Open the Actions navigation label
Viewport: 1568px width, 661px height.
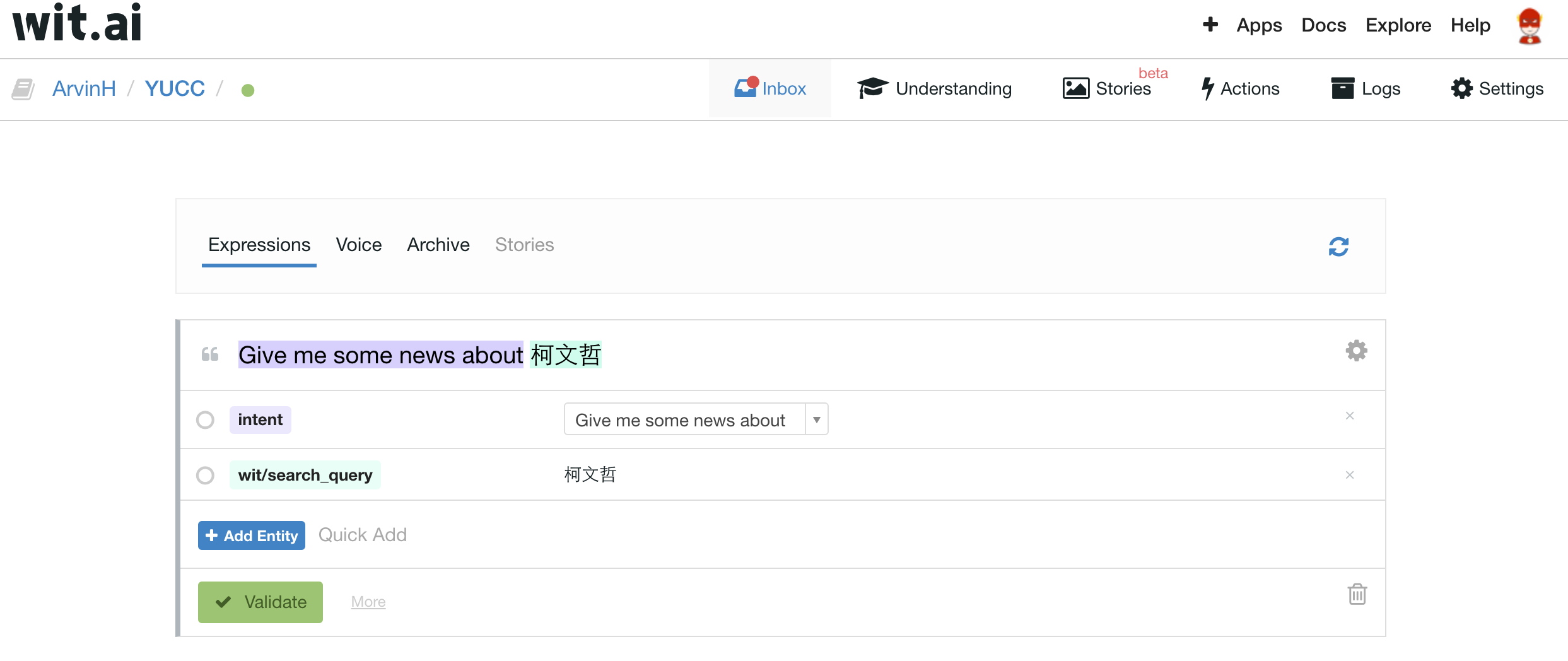coord(1250,88)
